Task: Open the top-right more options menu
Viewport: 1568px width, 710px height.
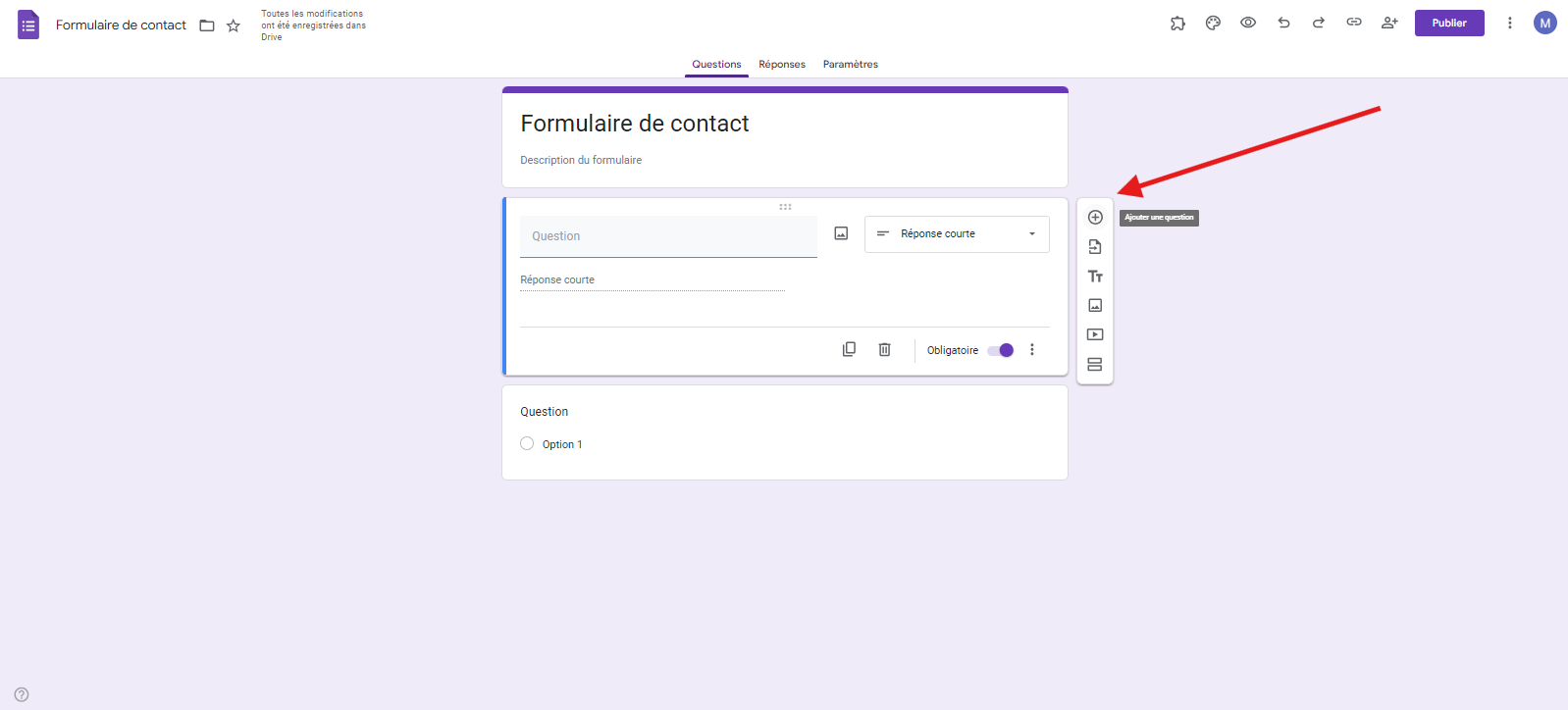Action: 1509,24
